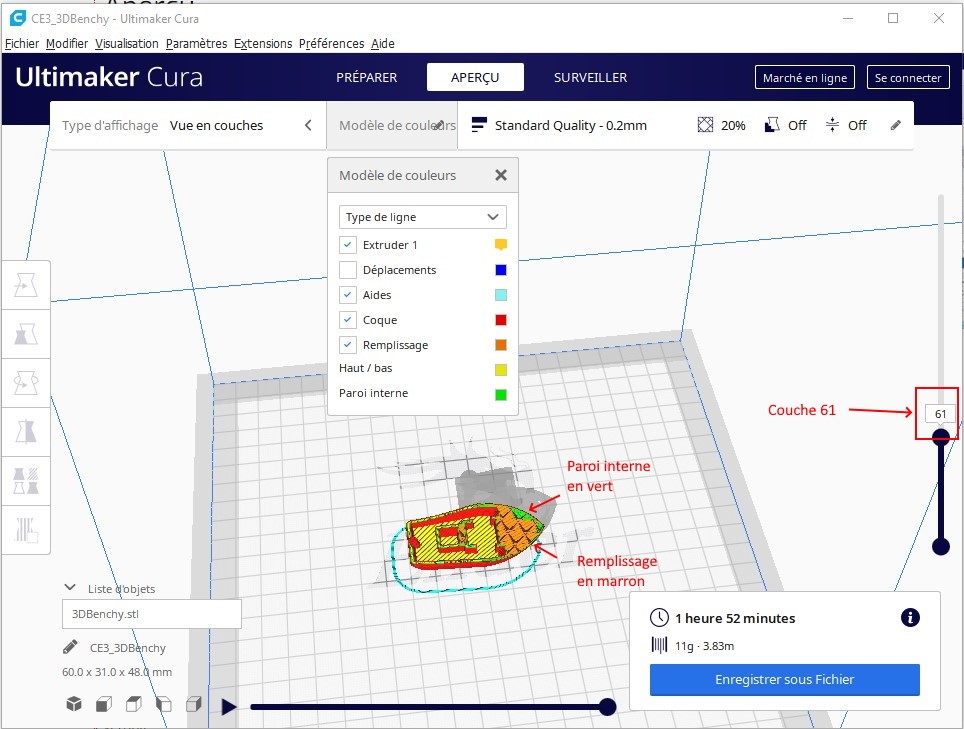Select 3DBenchy.stl in object list
The height and width of the screenshot is (729, 964).
[151, 613]
